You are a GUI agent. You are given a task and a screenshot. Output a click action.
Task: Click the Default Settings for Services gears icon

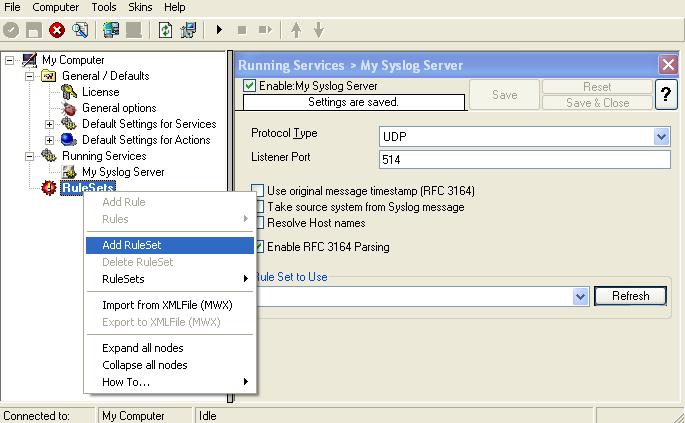click(69, 124)
